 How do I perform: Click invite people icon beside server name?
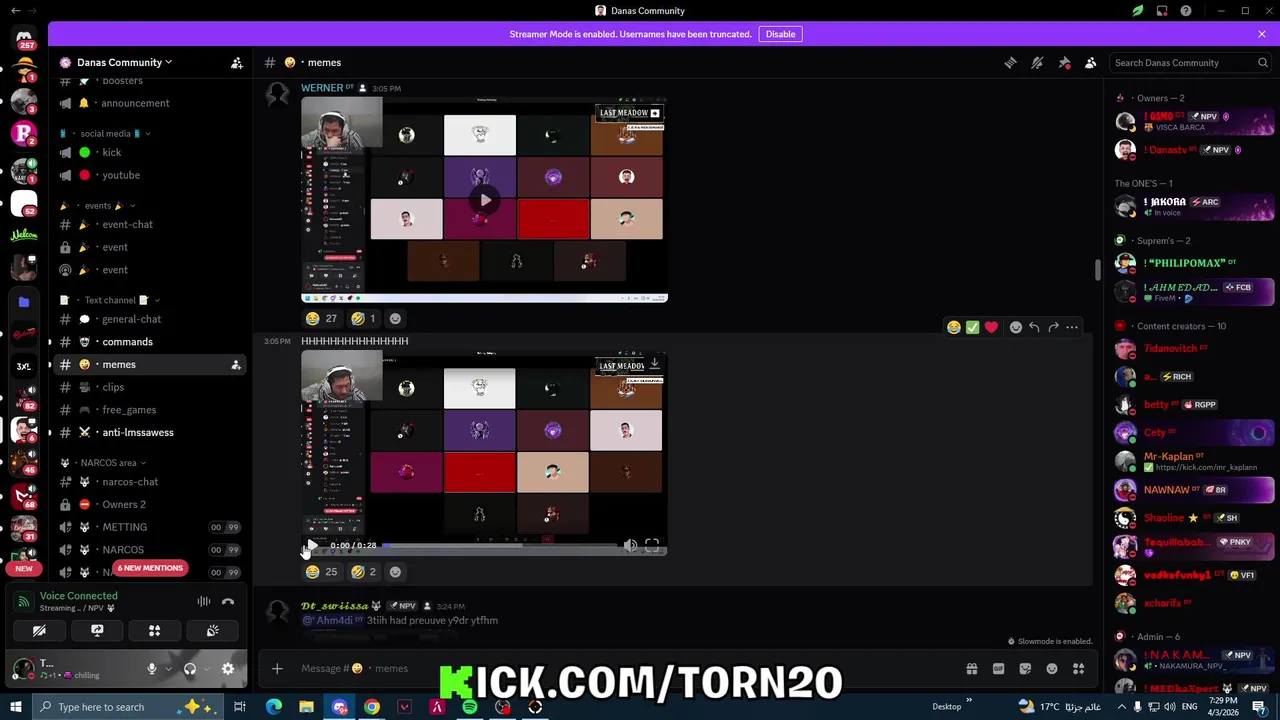[237, 62]
